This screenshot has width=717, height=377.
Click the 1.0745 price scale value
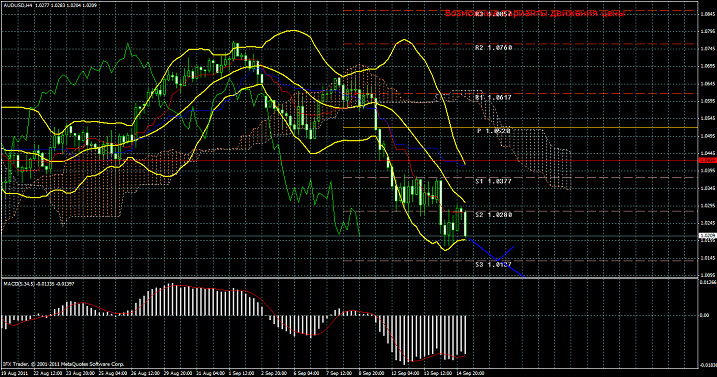pos(708,48)
